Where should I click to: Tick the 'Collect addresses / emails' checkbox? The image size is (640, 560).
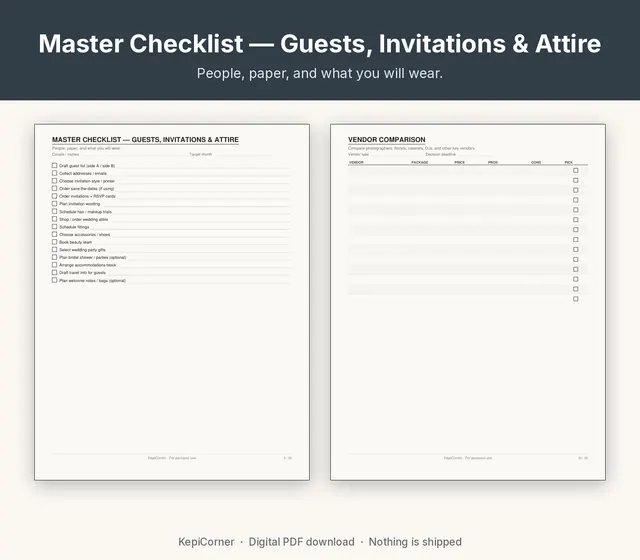pyautogui.click(x=54, y=173)
